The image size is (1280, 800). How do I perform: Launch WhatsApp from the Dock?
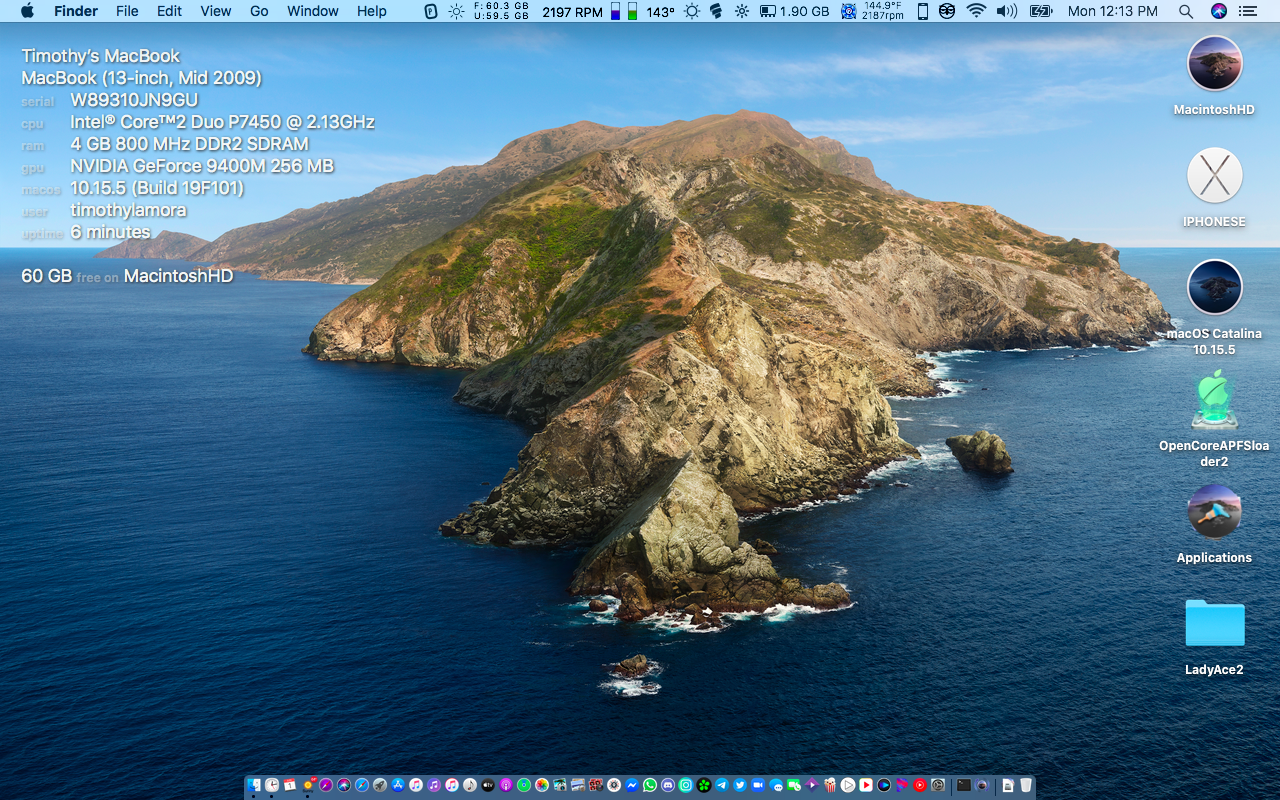(650, 785)
